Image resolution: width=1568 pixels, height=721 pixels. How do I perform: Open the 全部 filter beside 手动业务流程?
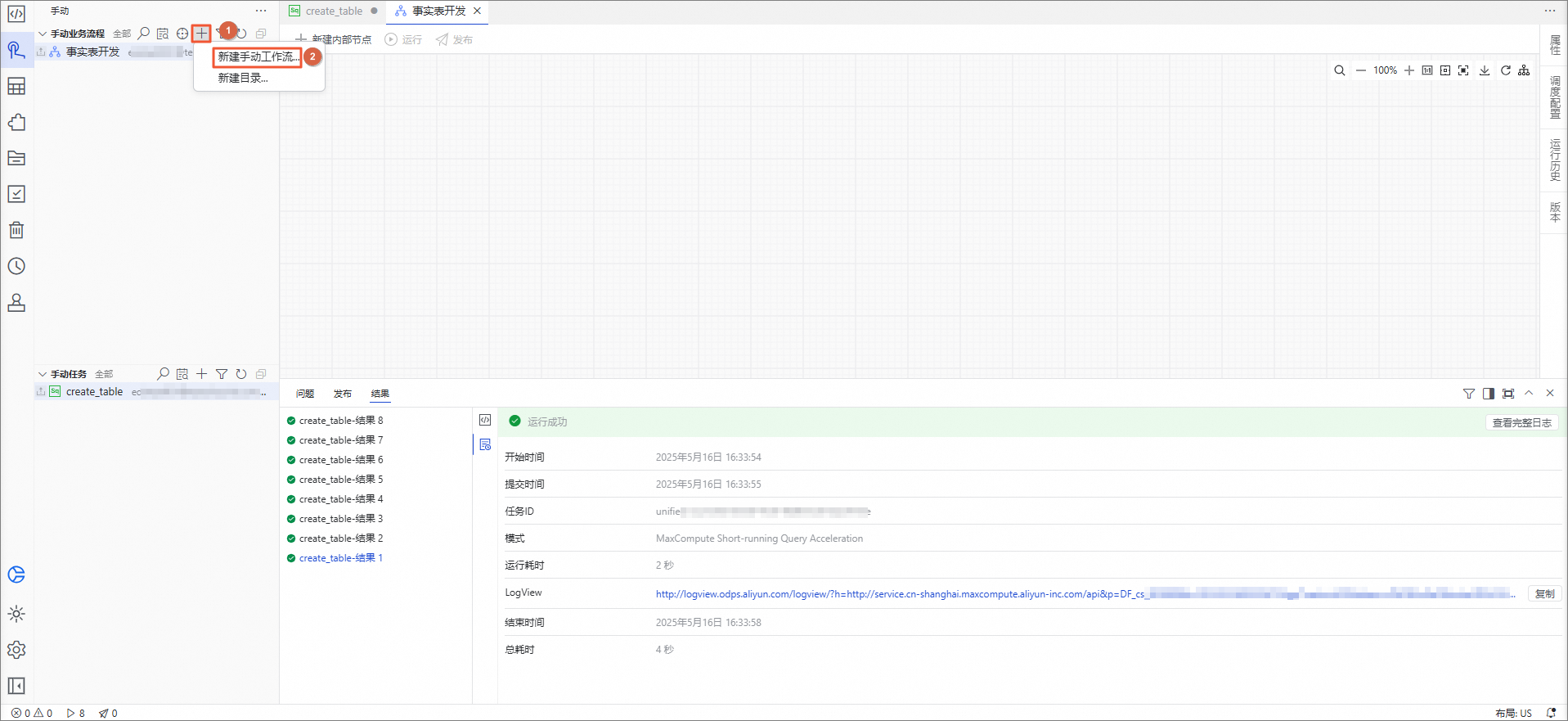[122, 34]
